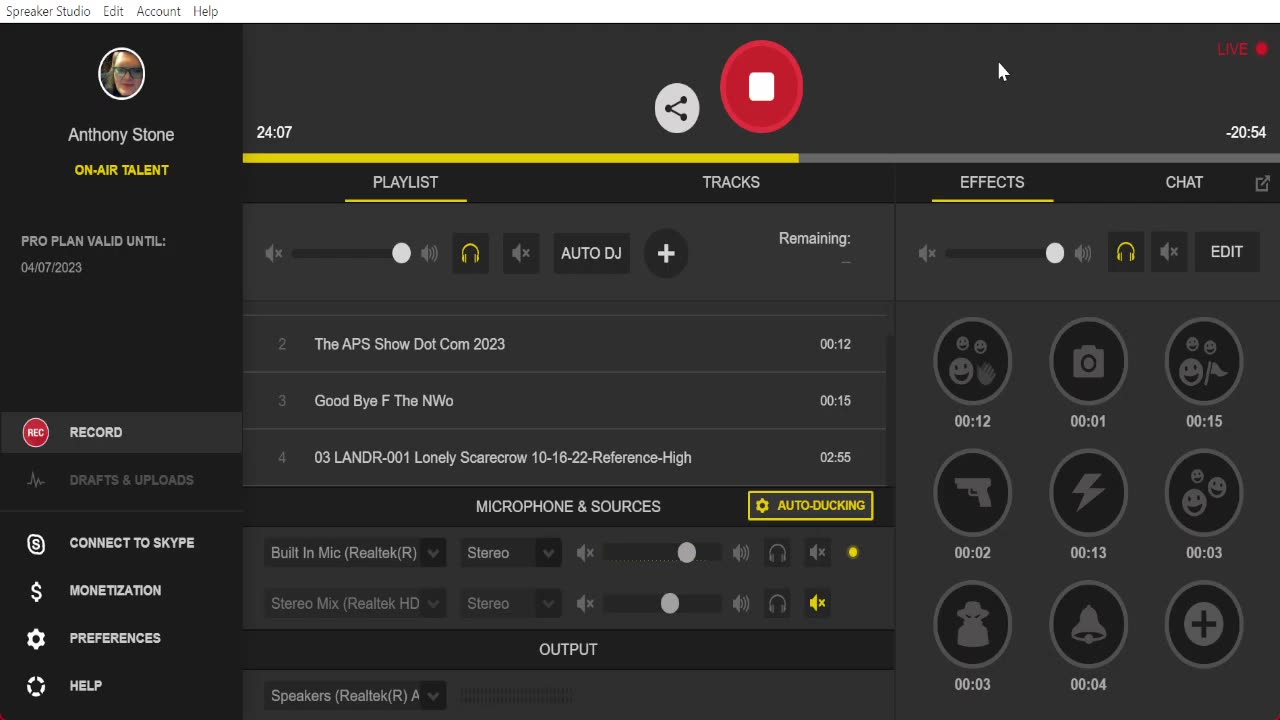Click the share icon beside the stop button
The width and height of the screenshot is (1280, 720).
[677, 108]
